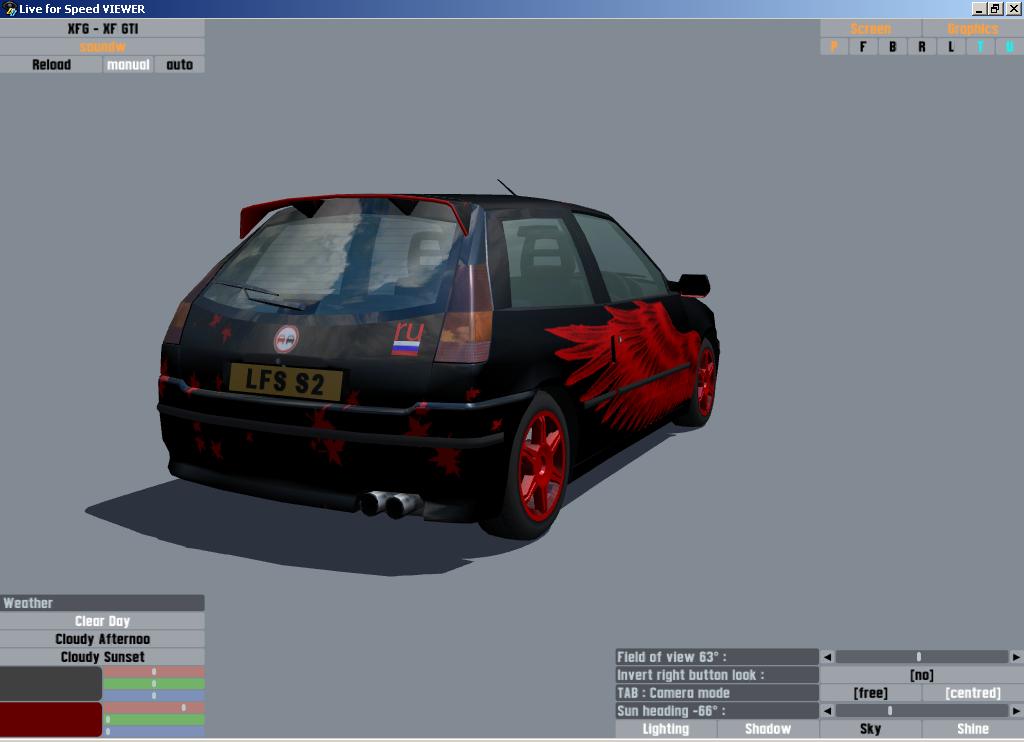Click the dark red color swatch

coord(51,720)
